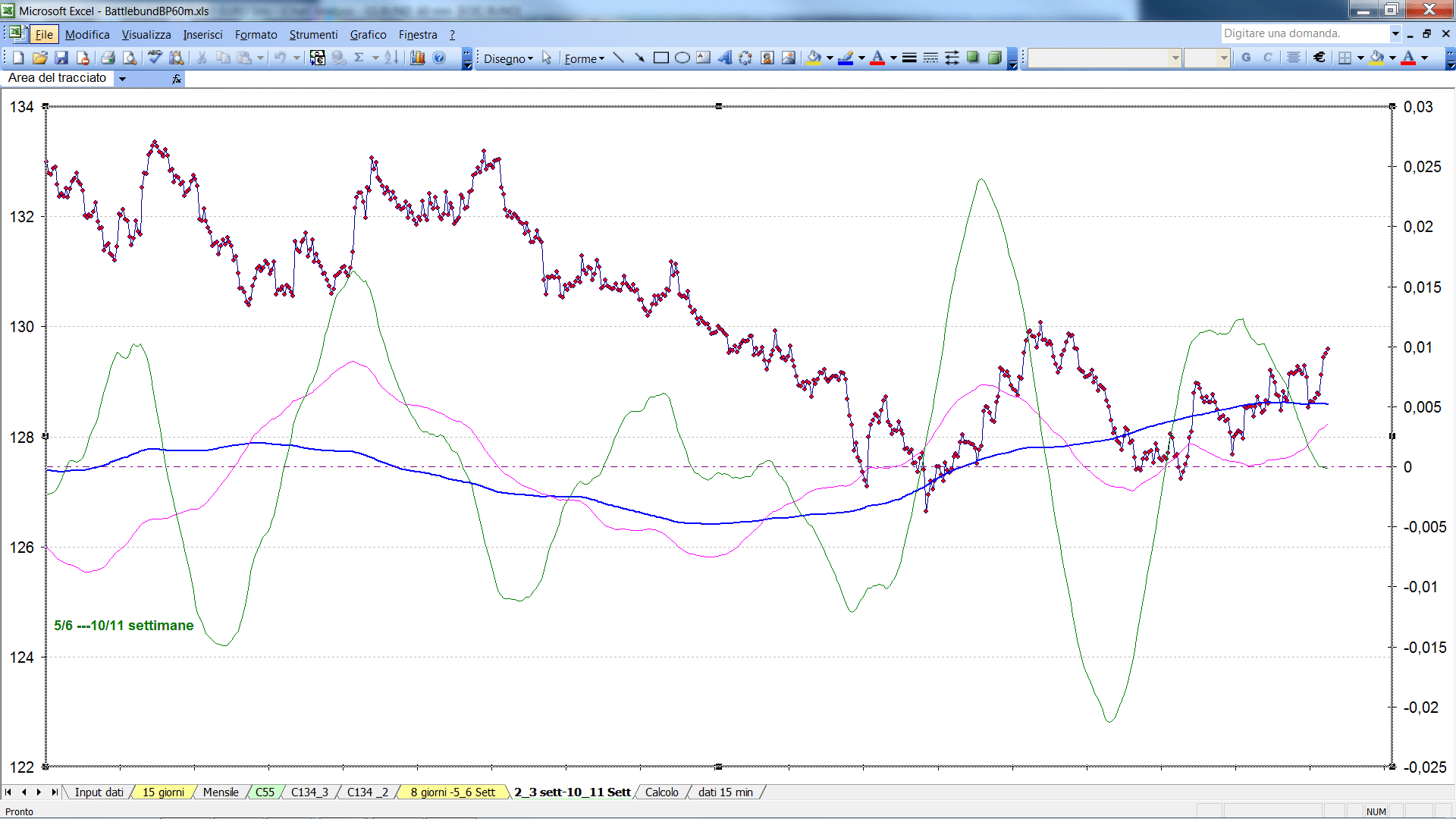Run the spelling check icon
Viewport: 1456px width, 819px height.
click(x=155, y=58)
